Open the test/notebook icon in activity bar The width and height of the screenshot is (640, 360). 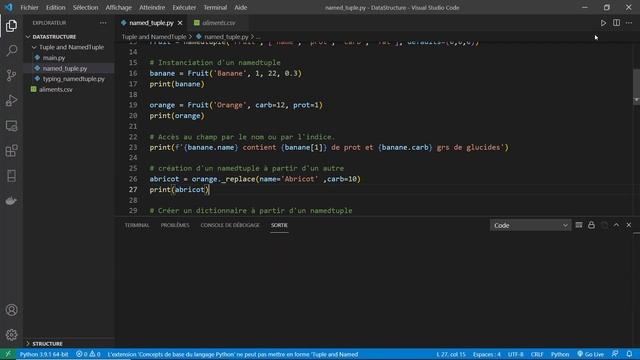point(11,176)
